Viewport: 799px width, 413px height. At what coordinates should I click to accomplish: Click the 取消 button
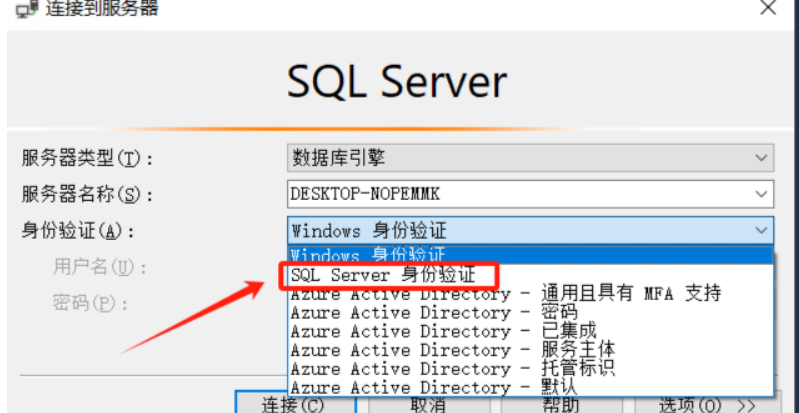(428, 403)
